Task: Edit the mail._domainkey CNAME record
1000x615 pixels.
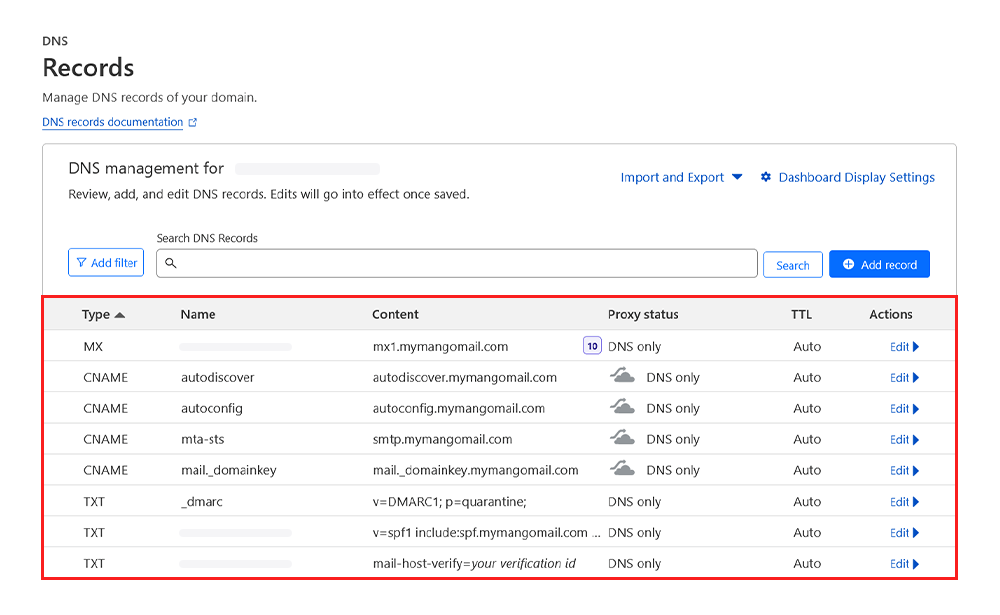Action: click(904, 471)
